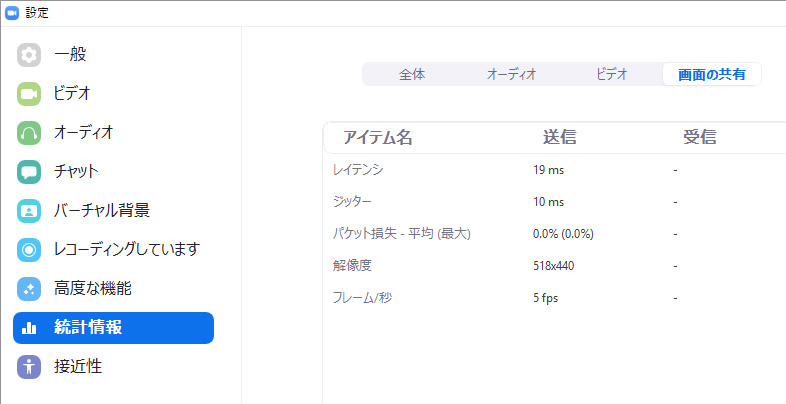Image resolution: width=786 pixels, height=404 pixels.
Task: Click the bar chart icon for 統計情報
Action: [x=29, y=328]
